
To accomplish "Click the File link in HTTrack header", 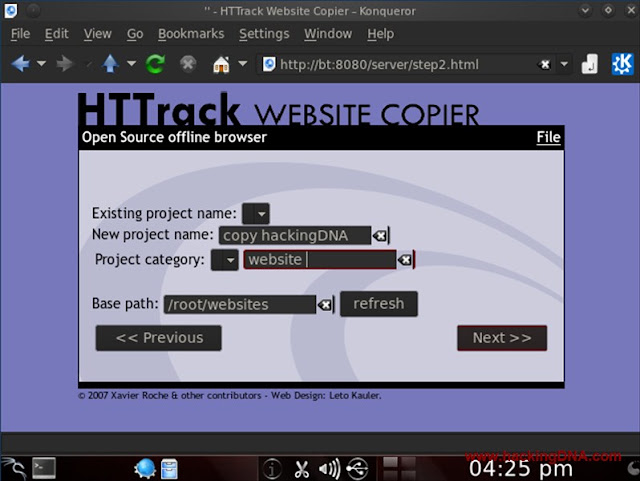I will click(548, 137).
